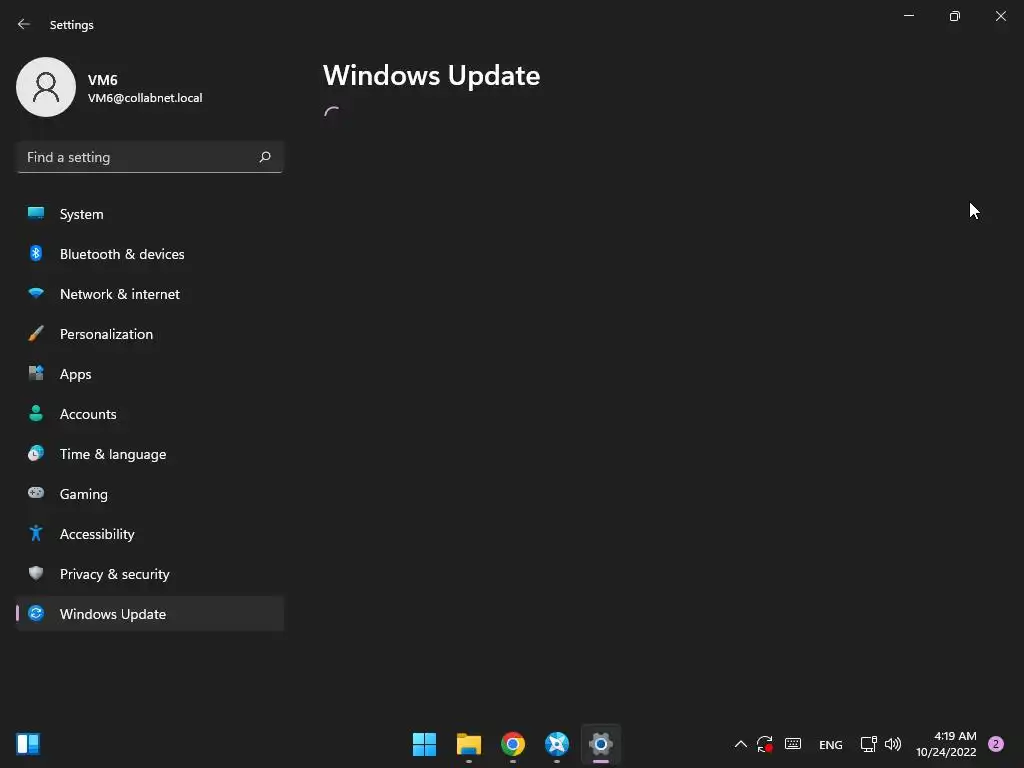Open notification center badge showing 2
1024x768 pixels.
click(x=996, y=744)
